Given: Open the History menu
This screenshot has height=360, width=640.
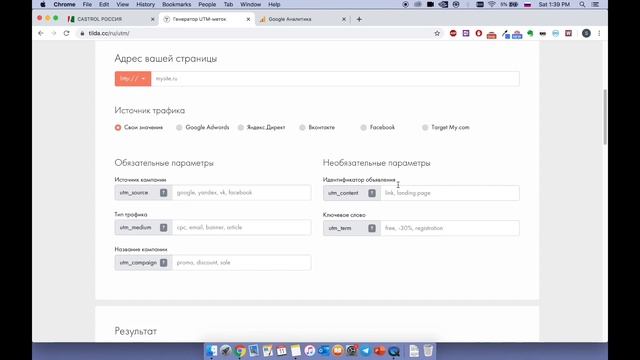Looking at the screenshot, I should 145,4.
